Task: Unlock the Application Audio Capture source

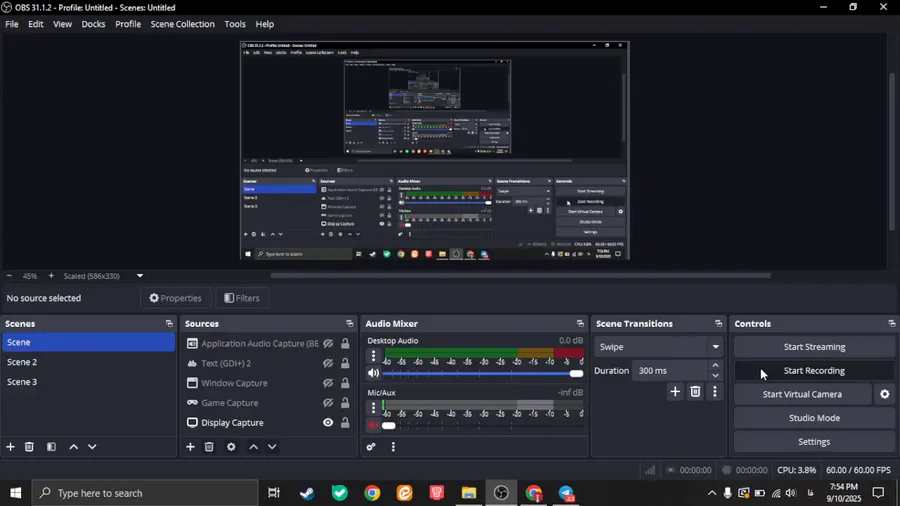Action: pyautogui.click(x=345, y=344)
